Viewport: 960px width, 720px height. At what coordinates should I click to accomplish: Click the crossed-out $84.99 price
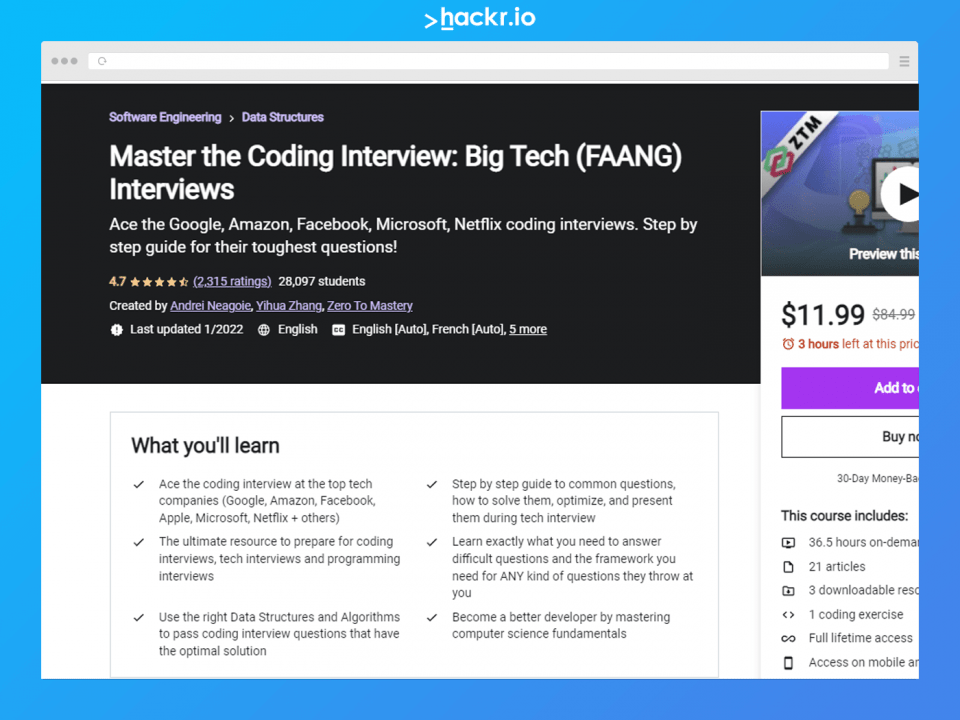[893, 315]
